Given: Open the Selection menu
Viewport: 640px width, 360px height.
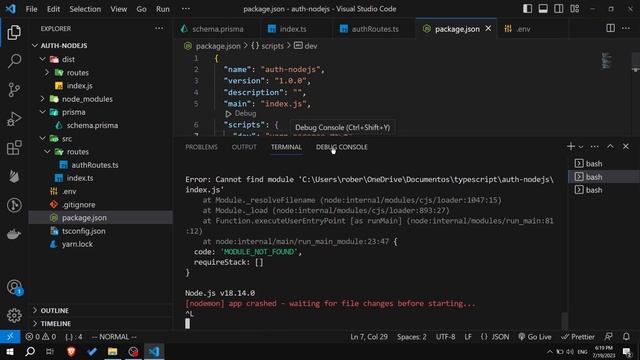Looking at the screenshot, I should [x=85, y=9].
